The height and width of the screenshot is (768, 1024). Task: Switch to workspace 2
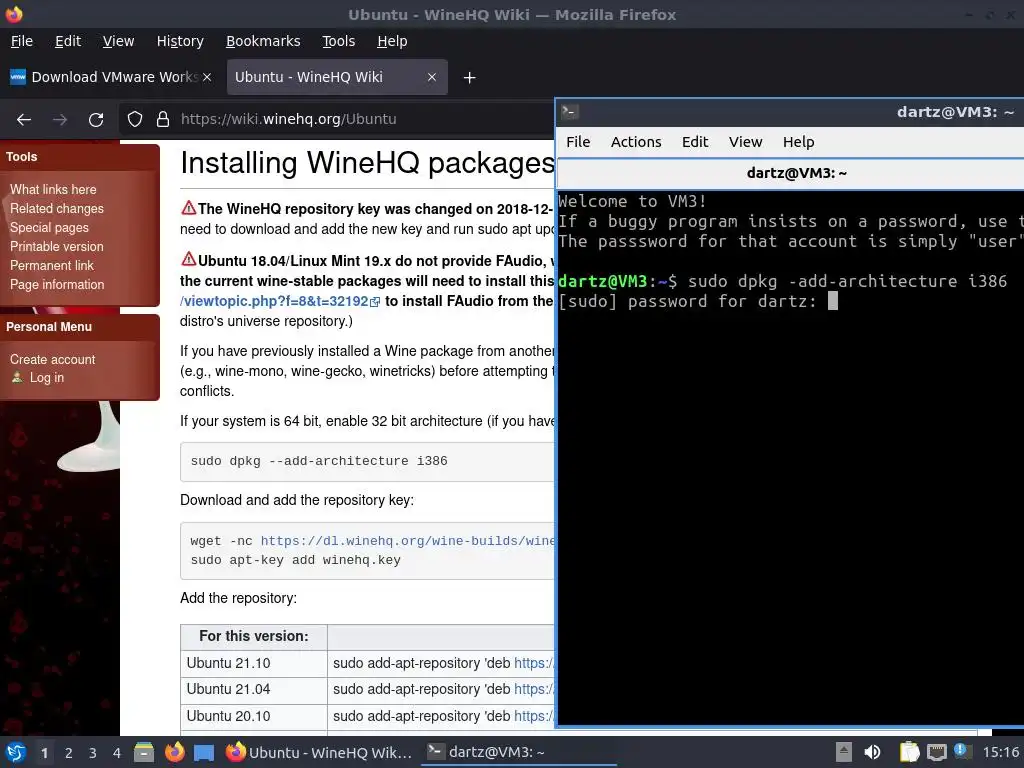pos(69,753)
